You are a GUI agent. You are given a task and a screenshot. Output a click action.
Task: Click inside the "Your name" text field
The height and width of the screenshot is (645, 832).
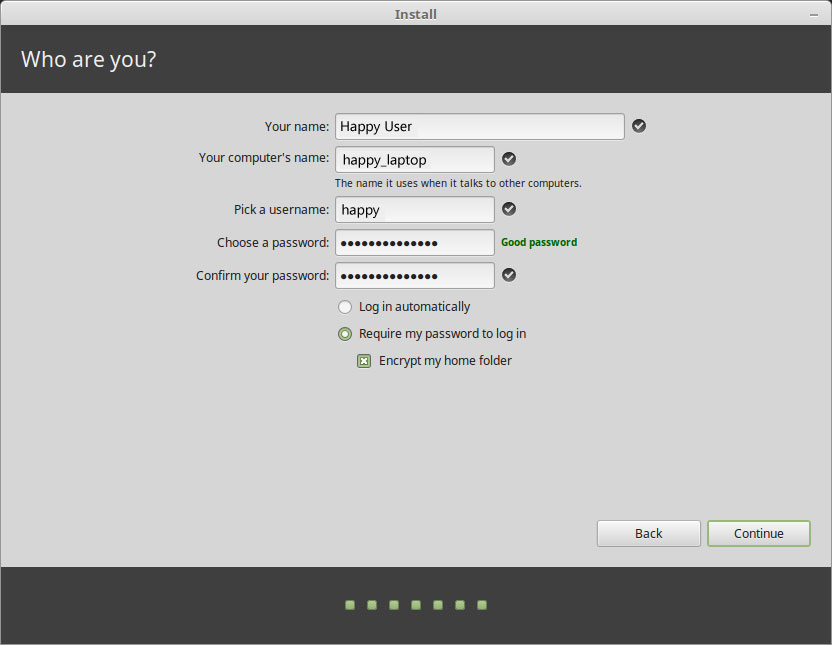(x=479, y=126)
